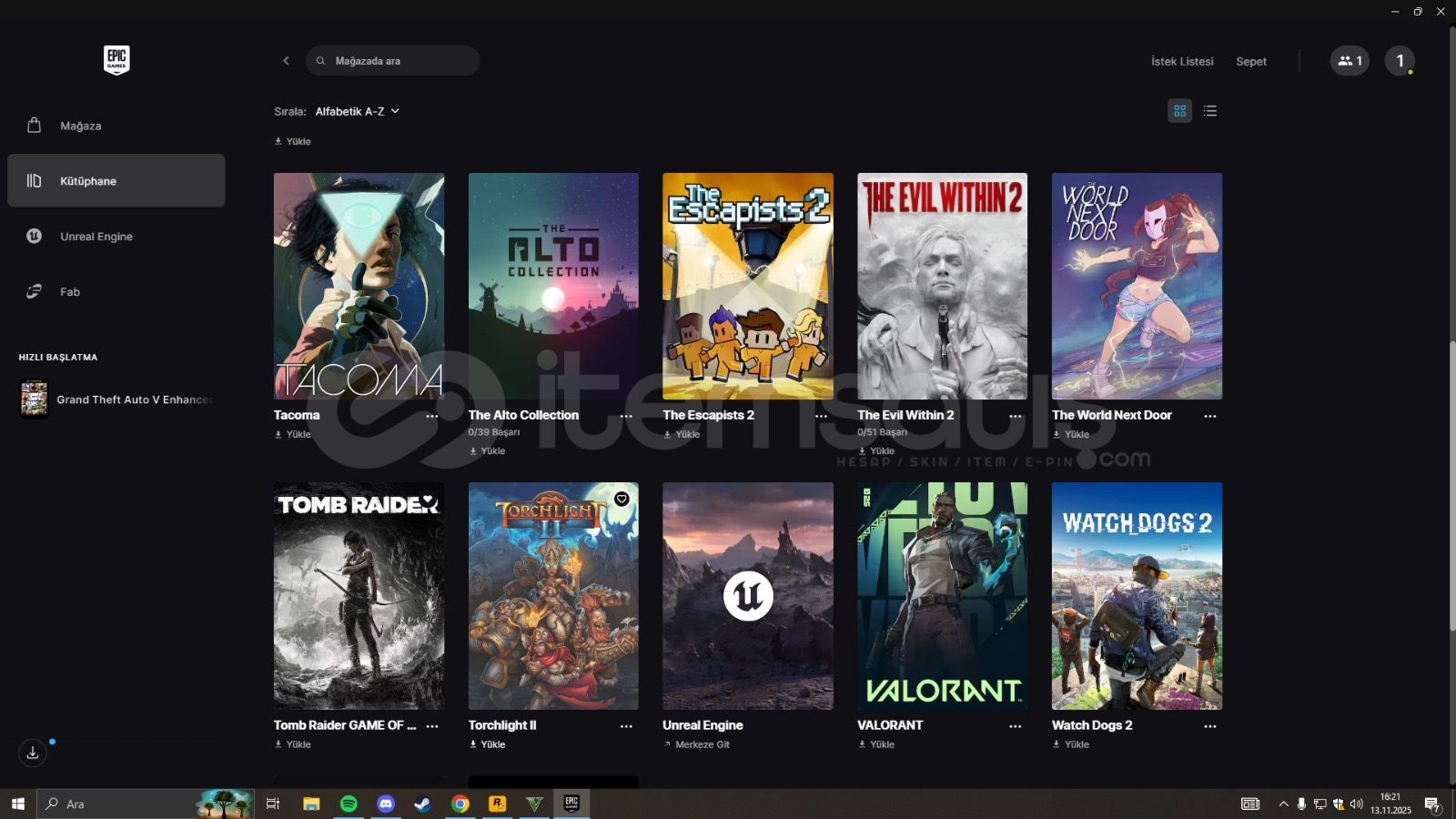Toggle the heart icon on Torchlight II cover
The image size is (1456, 819).
622,499
